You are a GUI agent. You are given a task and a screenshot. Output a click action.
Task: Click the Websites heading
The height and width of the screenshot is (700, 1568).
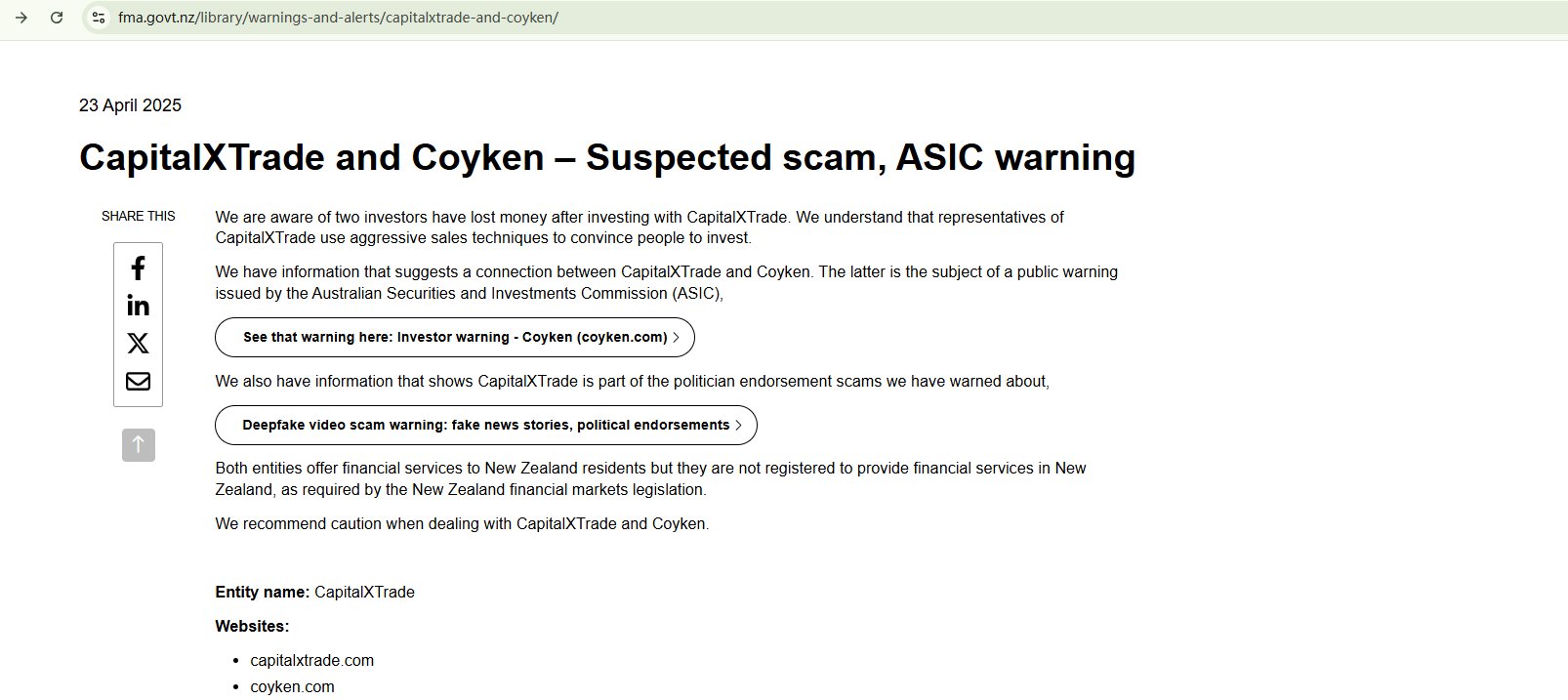pos(252,627)
